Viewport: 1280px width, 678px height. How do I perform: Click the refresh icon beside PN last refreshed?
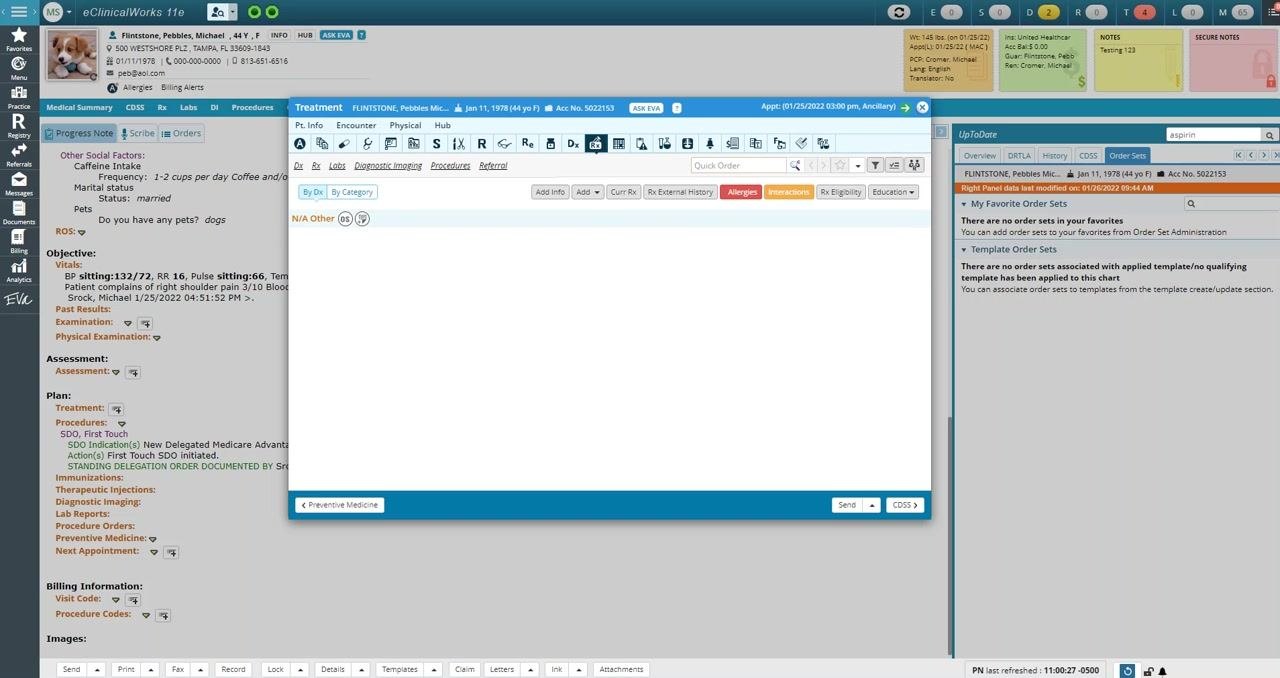pyautogui.click(x=1127, y=670)
